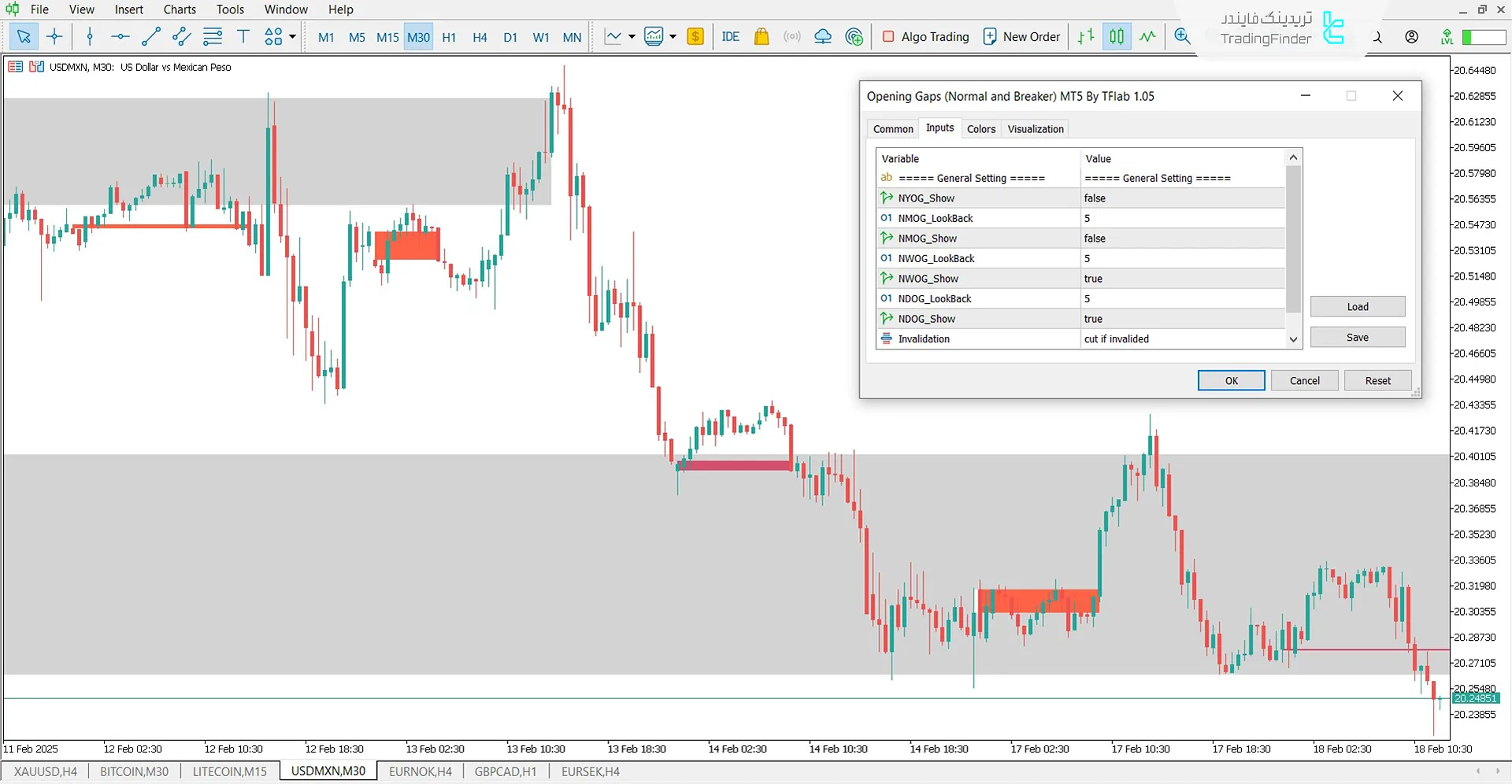Select the Text annotation tool
This screenshot has width=1512, height=784.
pos(243,36)
